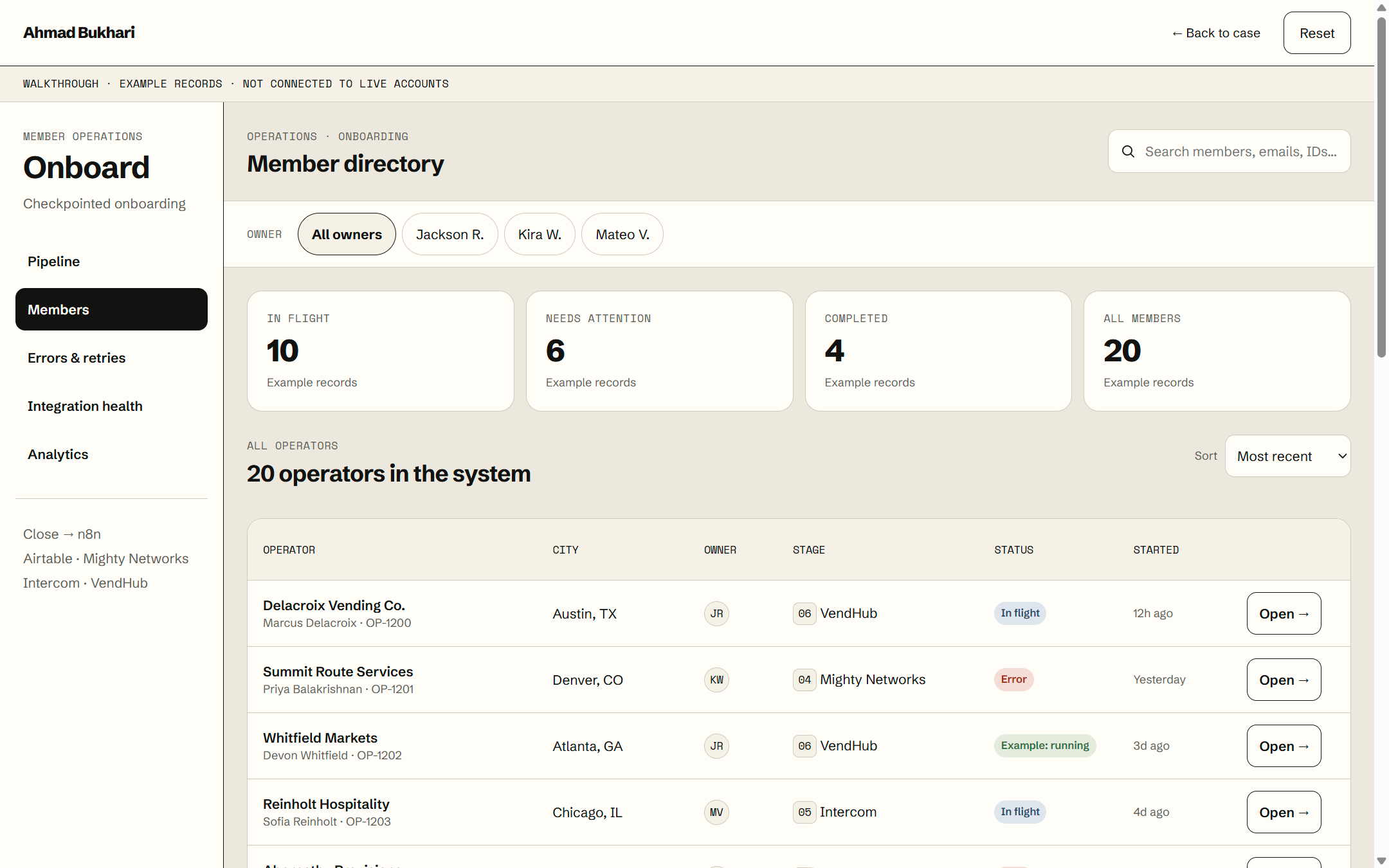The height and width of the screenshot is (868, 1389).
Task: Open the Most recent sort dropdown
Action: (1287, 456)
